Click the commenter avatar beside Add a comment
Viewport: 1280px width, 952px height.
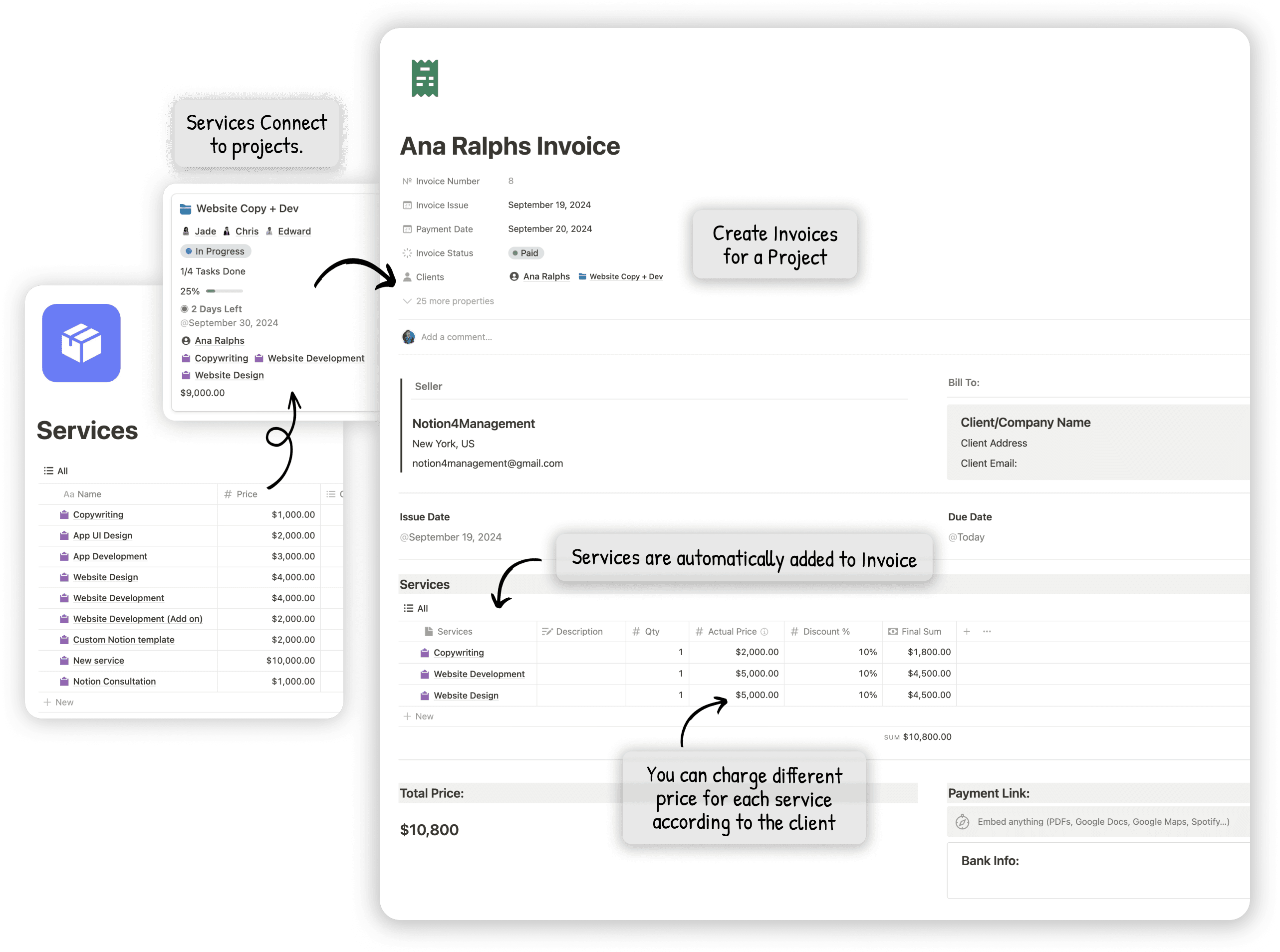pyautogui.click(x=409, y=337)
